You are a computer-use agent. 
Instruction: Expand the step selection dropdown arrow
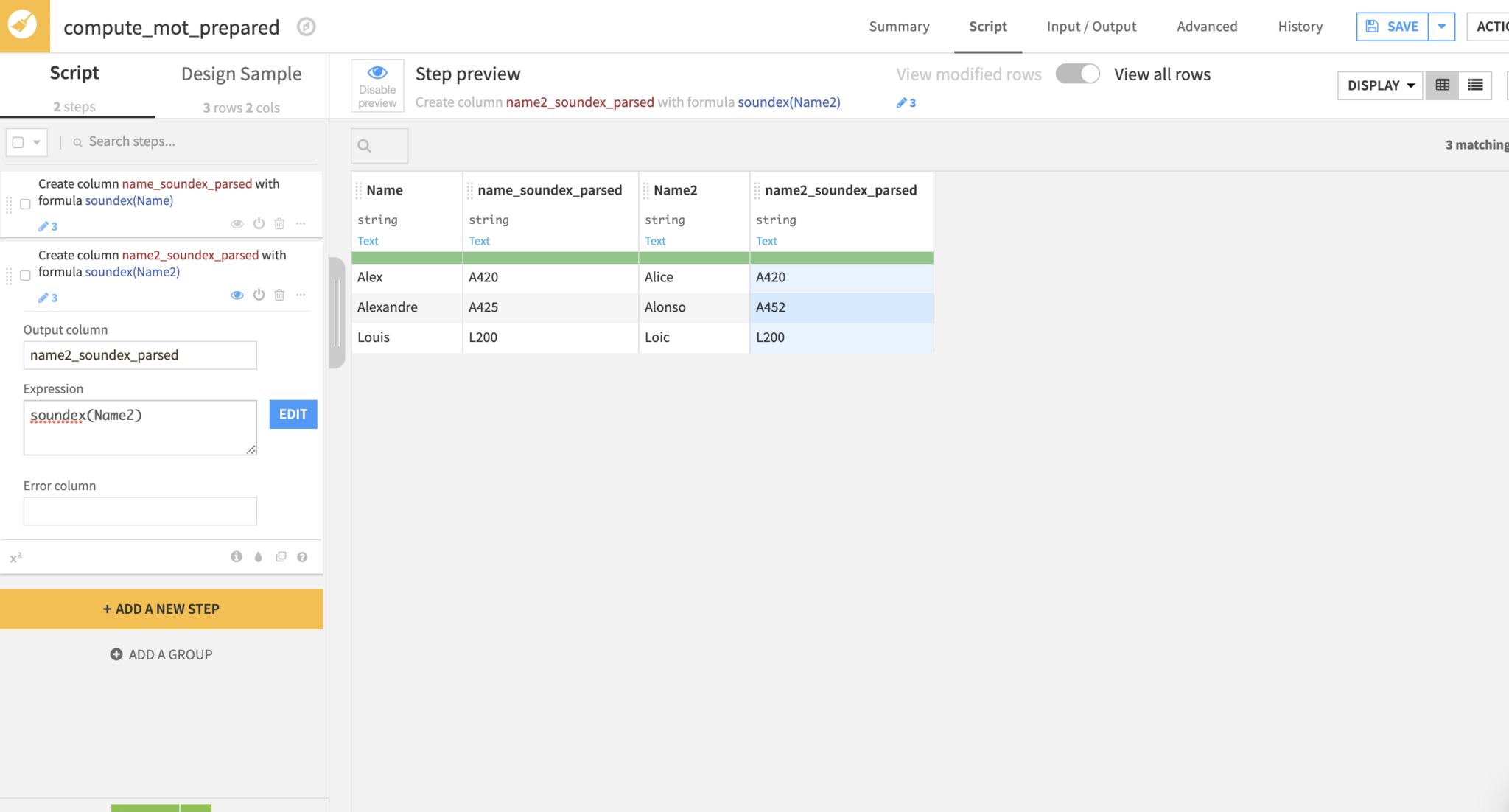[x=36, y=141]
